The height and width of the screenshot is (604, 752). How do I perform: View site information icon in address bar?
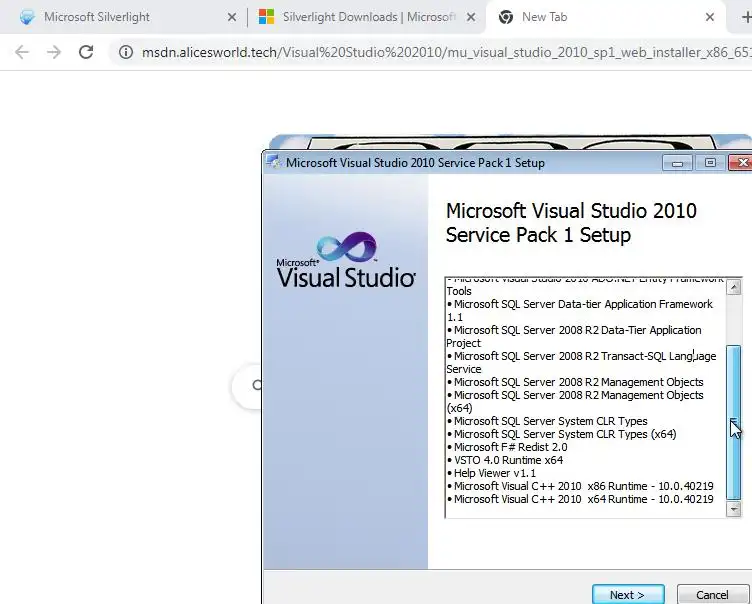(x=126, y=52)
